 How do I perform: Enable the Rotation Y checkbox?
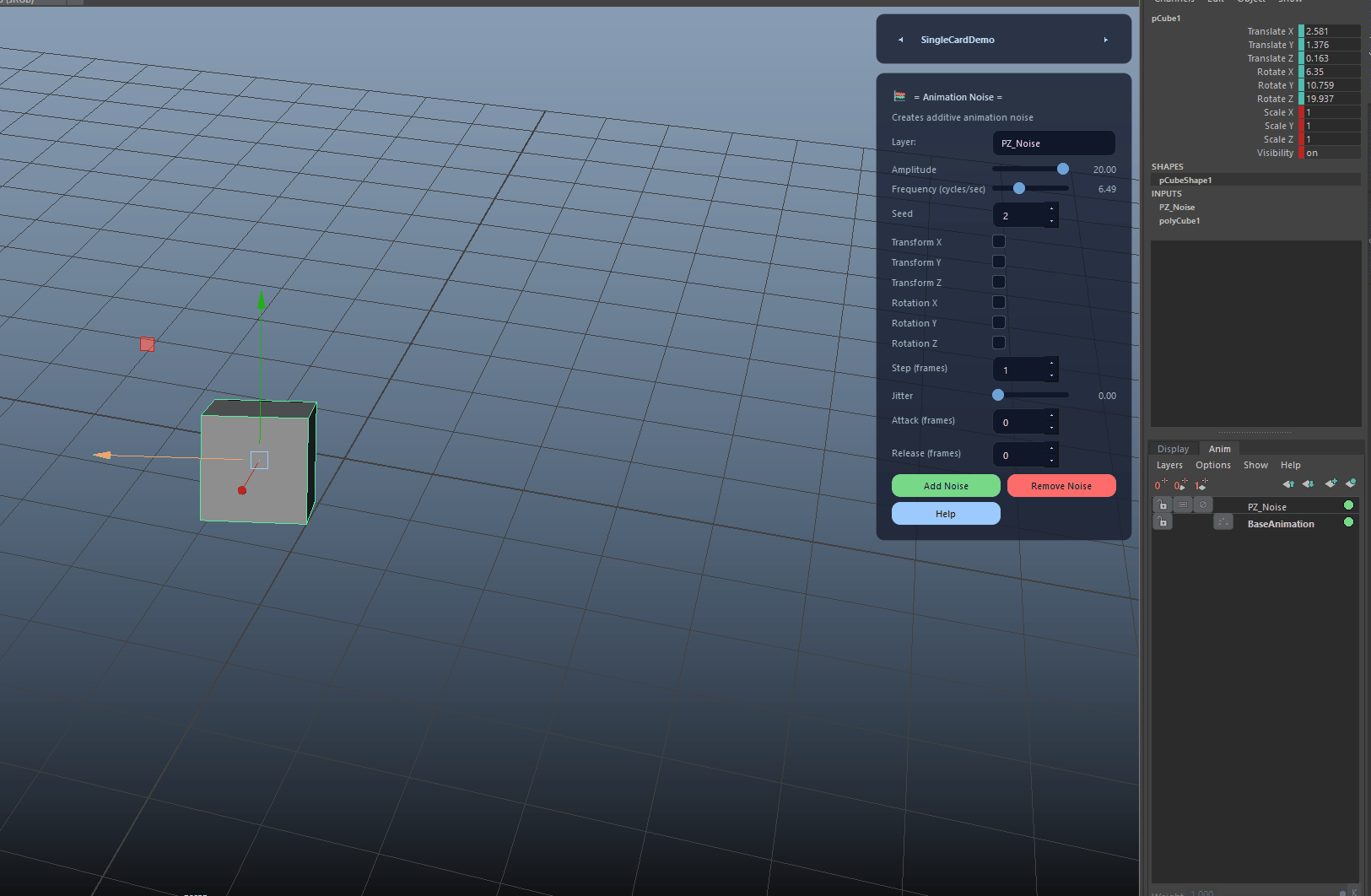(999, 323)
